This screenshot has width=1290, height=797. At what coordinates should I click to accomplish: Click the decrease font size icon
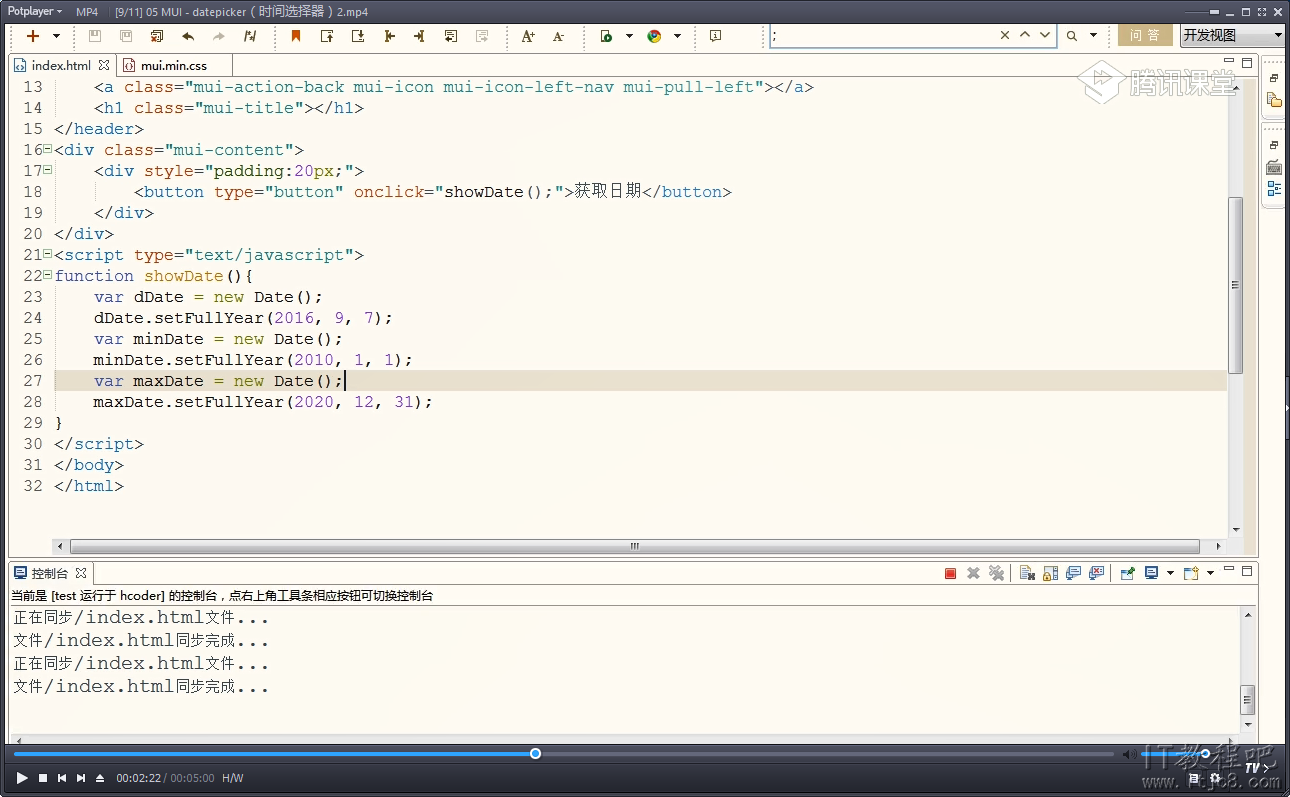[559, 36]
